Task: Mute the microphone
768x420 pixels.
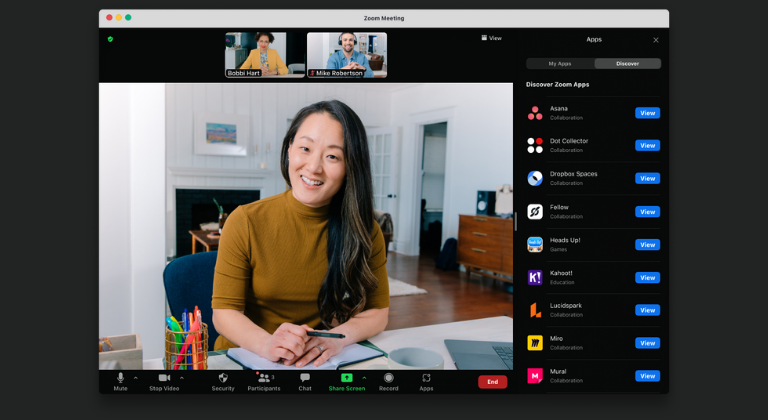Action: click(x=120, y=379)
